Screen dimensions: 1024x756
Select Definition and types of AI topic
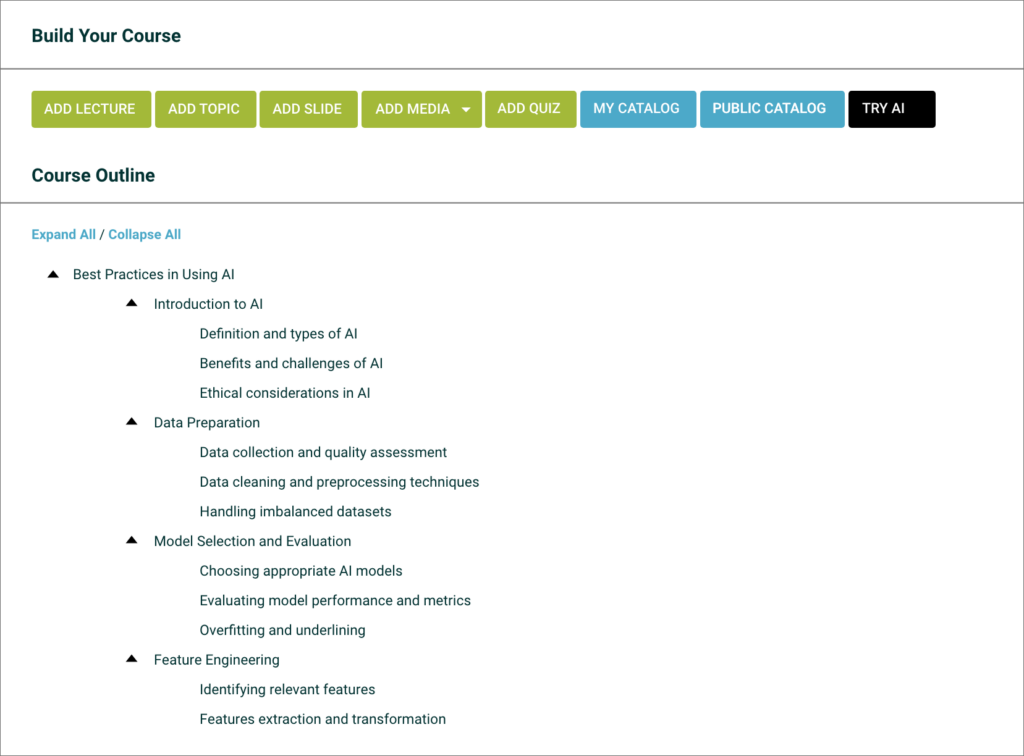278,333
